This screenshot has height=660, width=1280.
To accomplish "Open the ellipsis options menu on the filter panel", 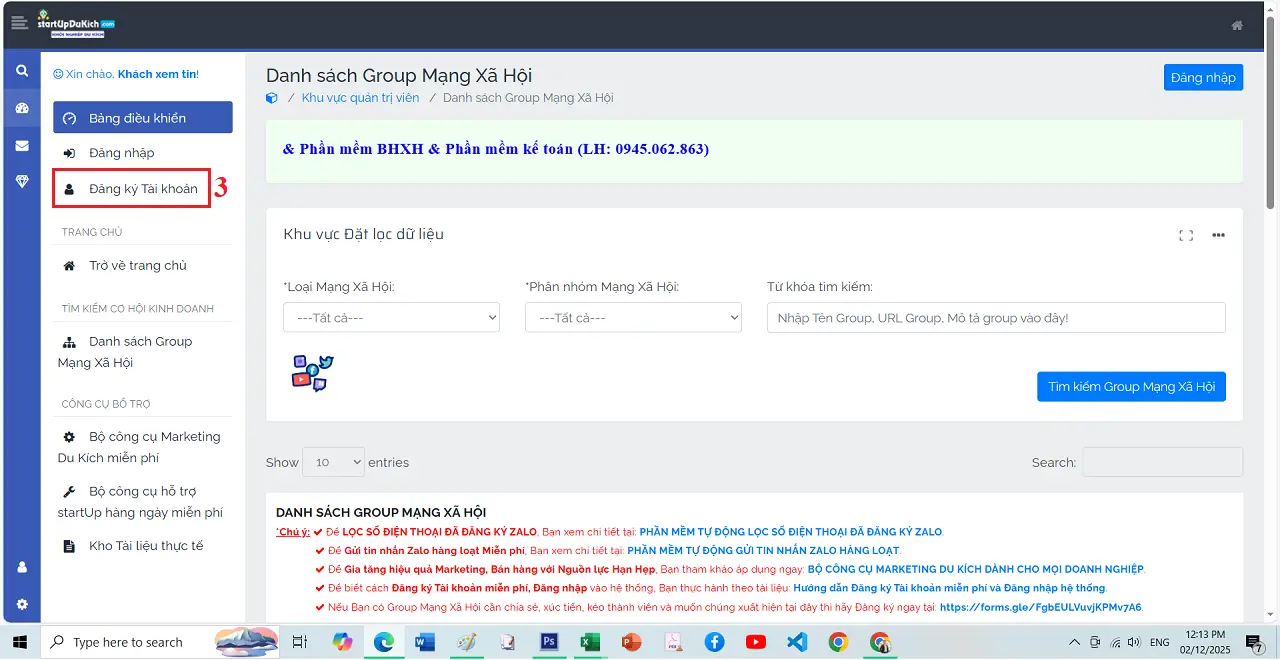I will click(x=1218, y=235).
